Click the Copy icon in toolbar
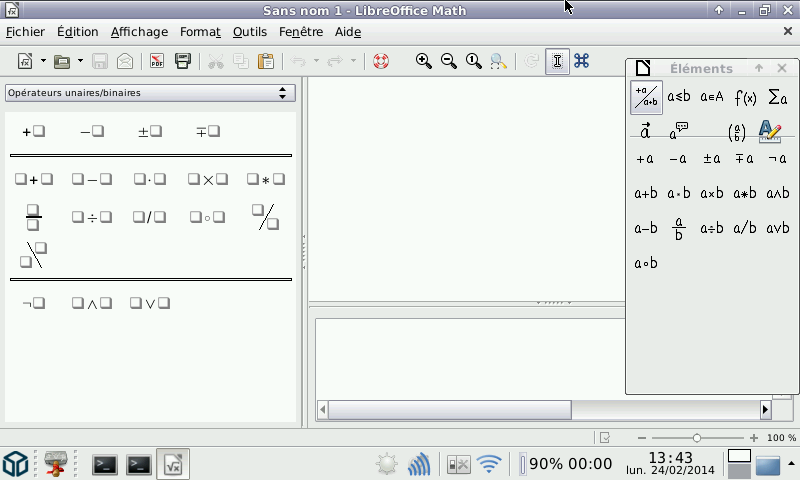This screenshot has width=800, height=480. click(x=241, y=61)
